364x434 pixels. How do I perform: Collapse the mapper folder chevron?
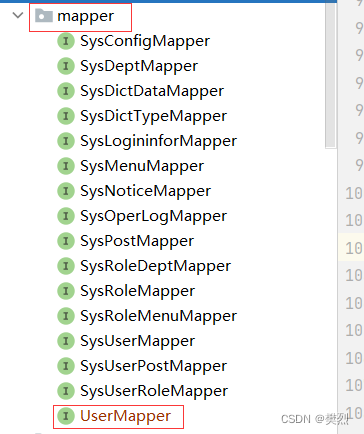(18, 15)
